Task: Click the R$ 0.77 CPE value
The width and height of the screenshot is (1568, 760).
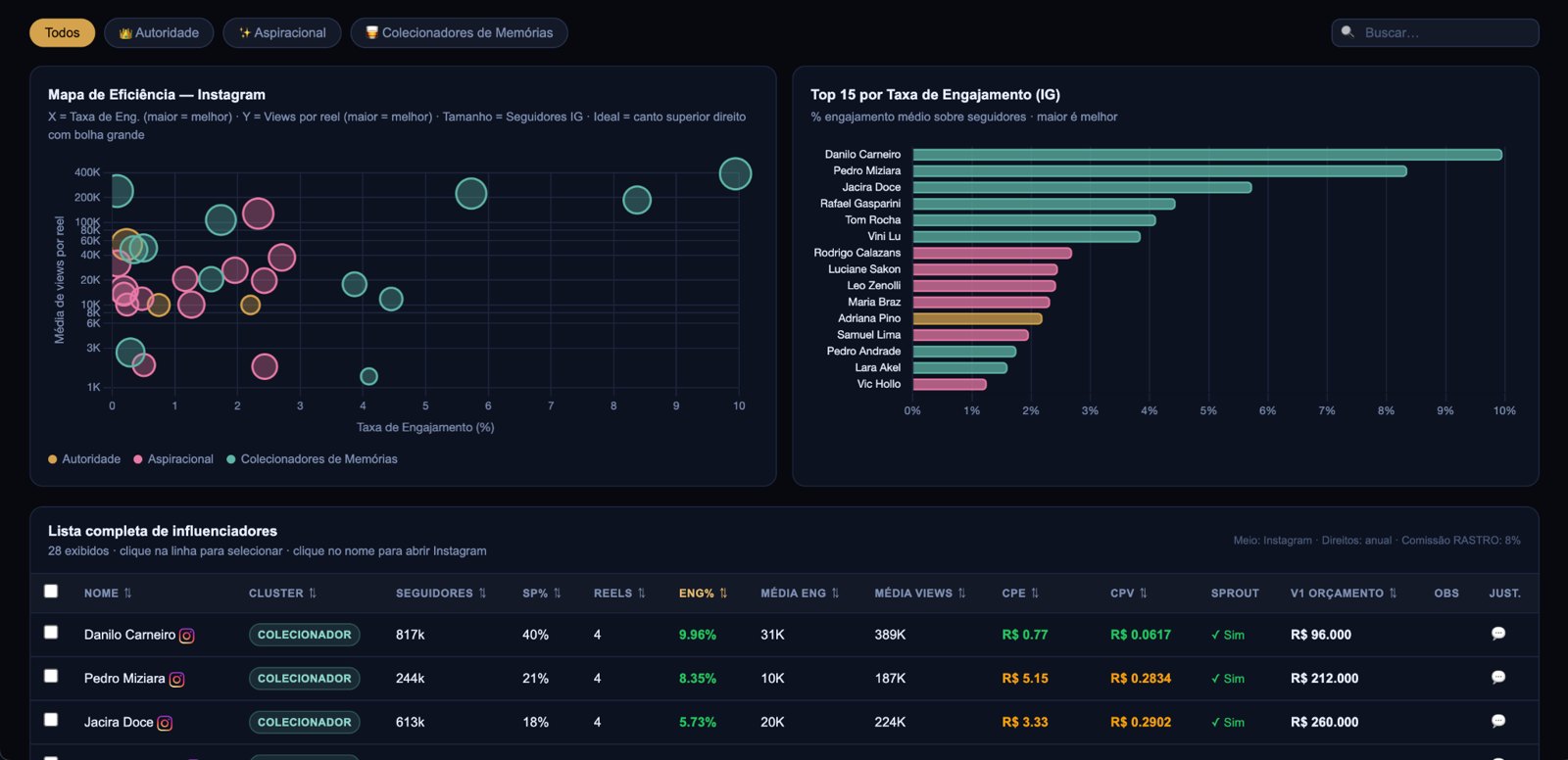Action: tap(1024, 635)
